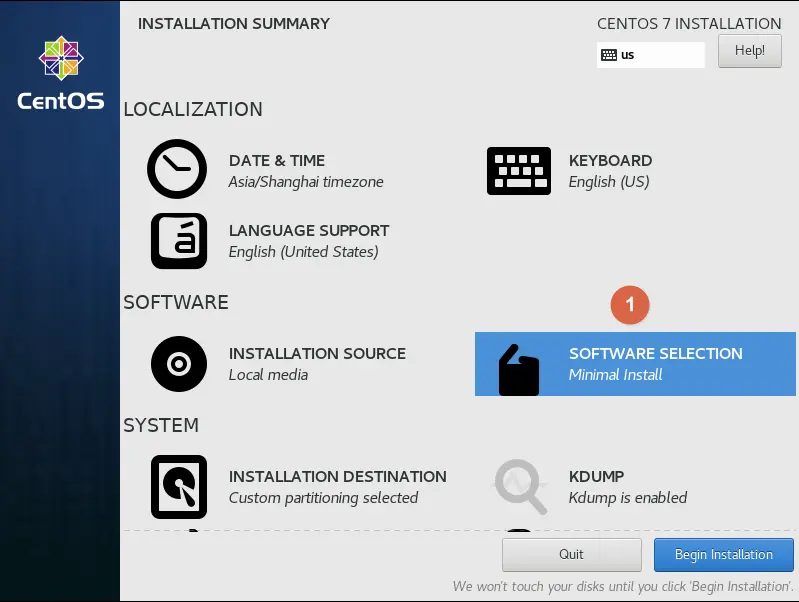The height and width of the screenshot is (602, 799).
Task: Open the KEYBOARD settings label
Action: pyautogui.click(x=610, y=161)
